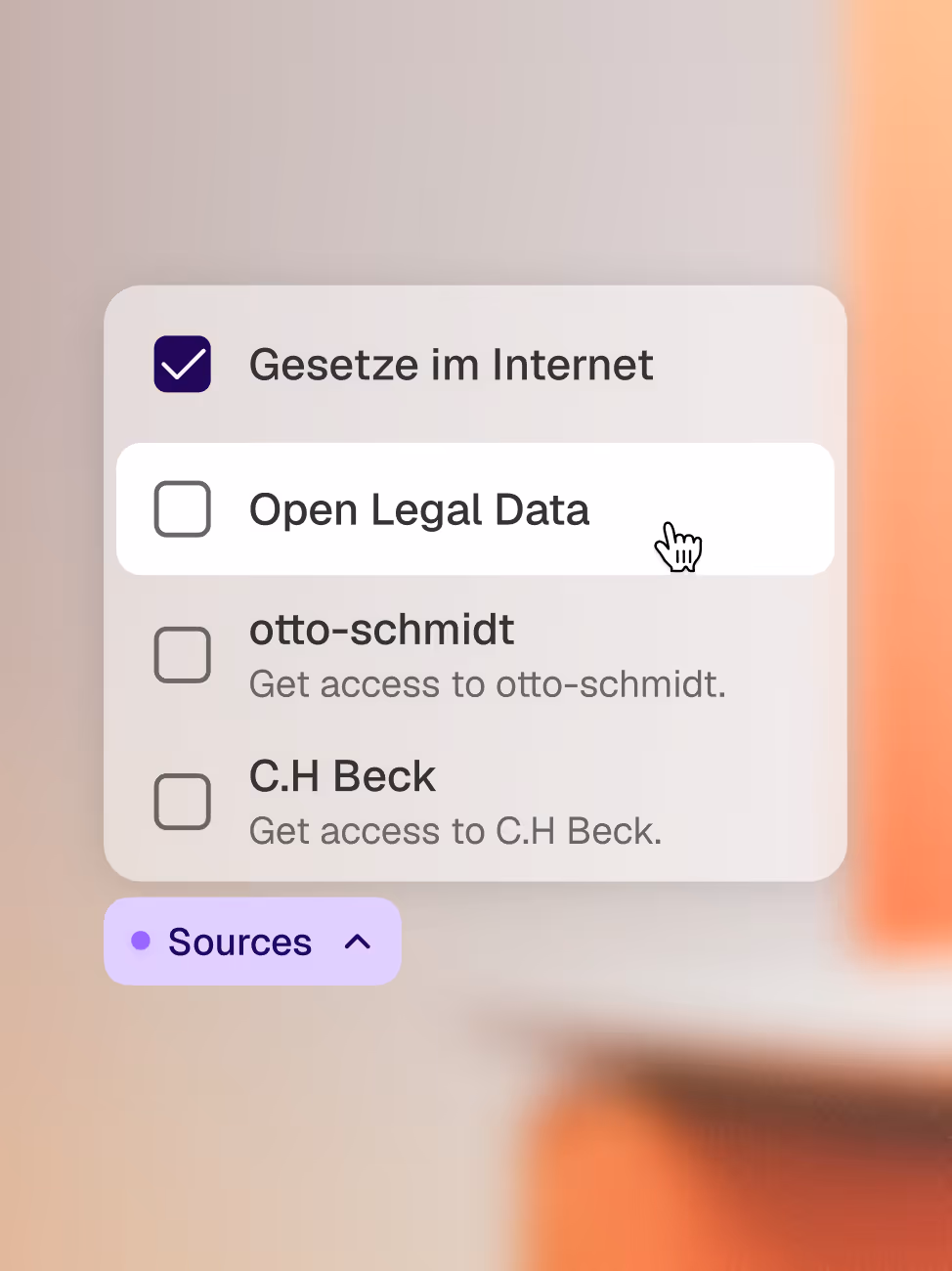This screenshot has width=952, height=1271.
Task: Select the Gesetze im Internet menu entry
Action: [452, 364]
